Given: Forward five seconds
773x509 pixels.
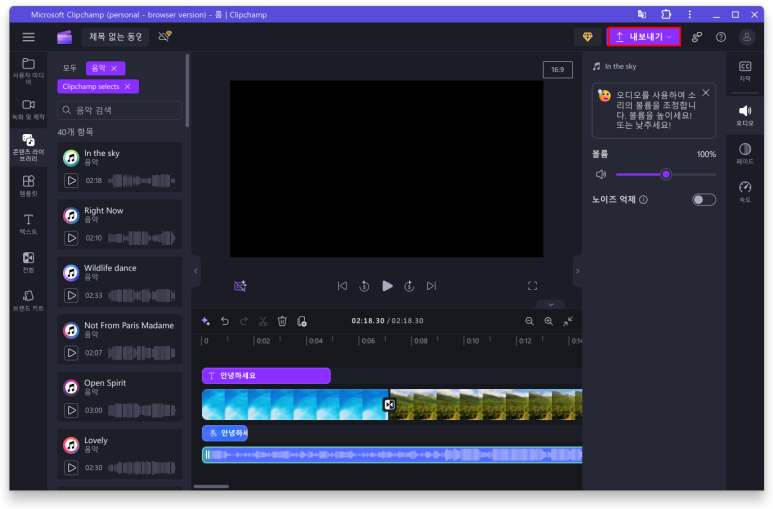Looking at the screenshot, I should coord(409,286).
